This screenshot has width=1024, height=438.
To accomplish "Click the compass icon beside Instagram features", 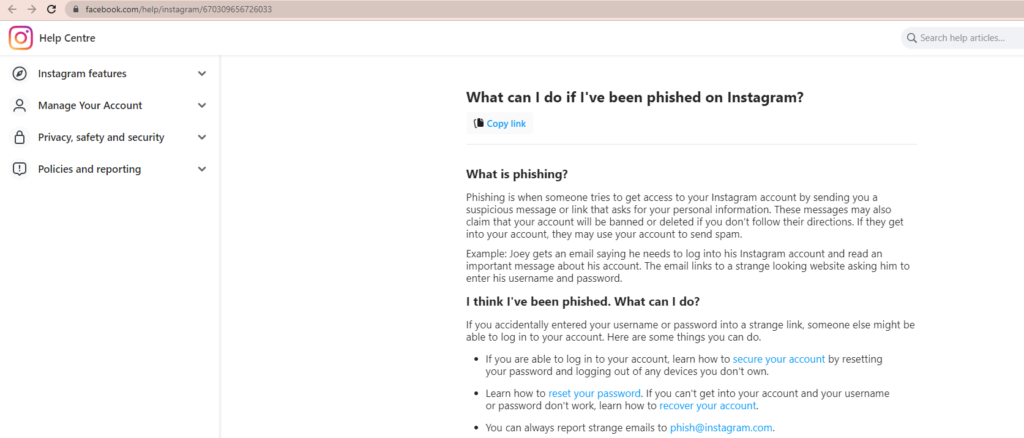I will [20, 74].
